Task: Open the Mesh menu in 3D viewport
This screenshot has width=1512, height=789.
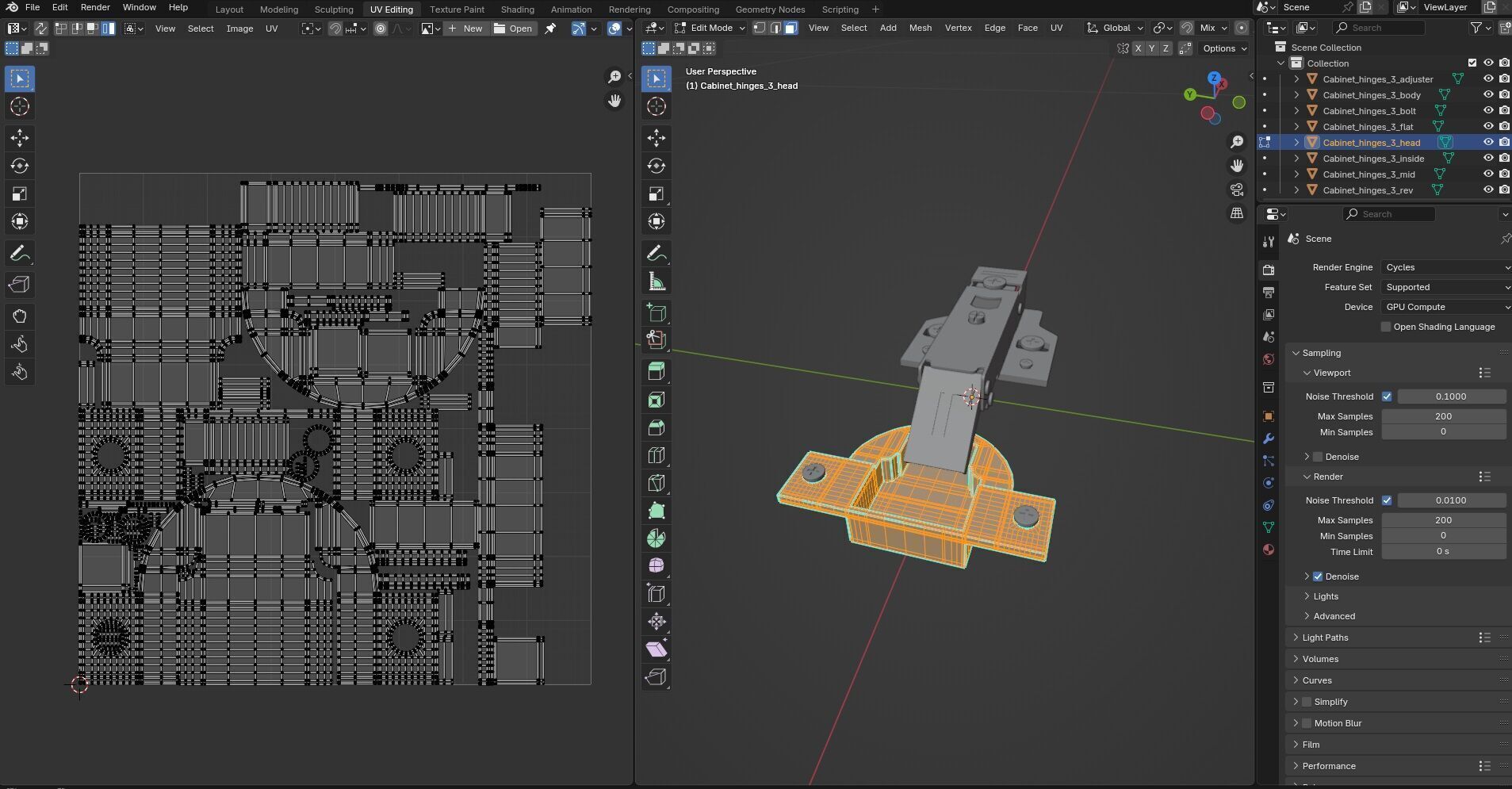Action: tap(920, 28)
